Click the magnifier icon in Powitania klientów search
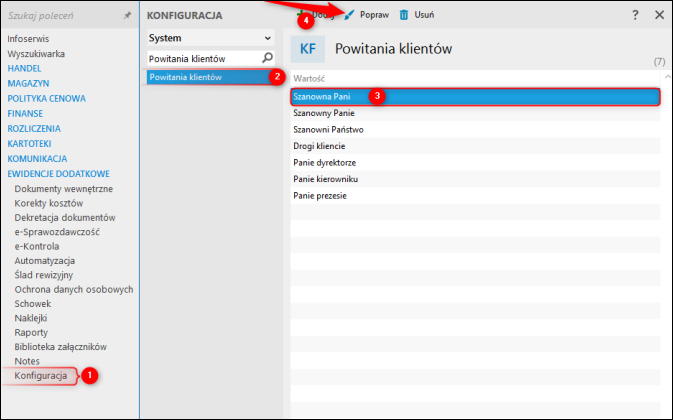673x420 pixels. pos(267,58)
